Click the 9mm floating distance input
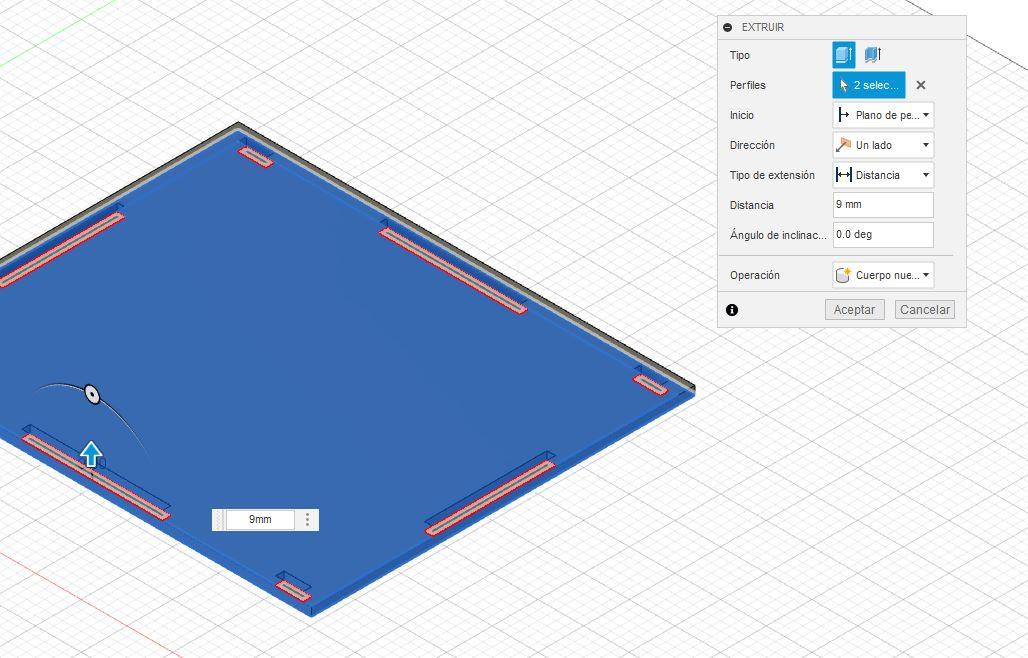Screen dimensions: 1028x658 [260, 519]
